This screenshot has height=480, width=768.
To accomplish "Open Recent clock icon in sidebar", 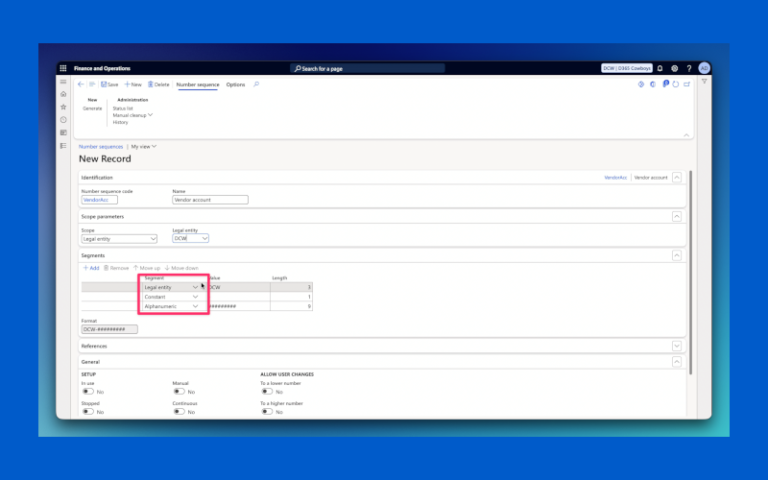I will (x=63, y=120).
